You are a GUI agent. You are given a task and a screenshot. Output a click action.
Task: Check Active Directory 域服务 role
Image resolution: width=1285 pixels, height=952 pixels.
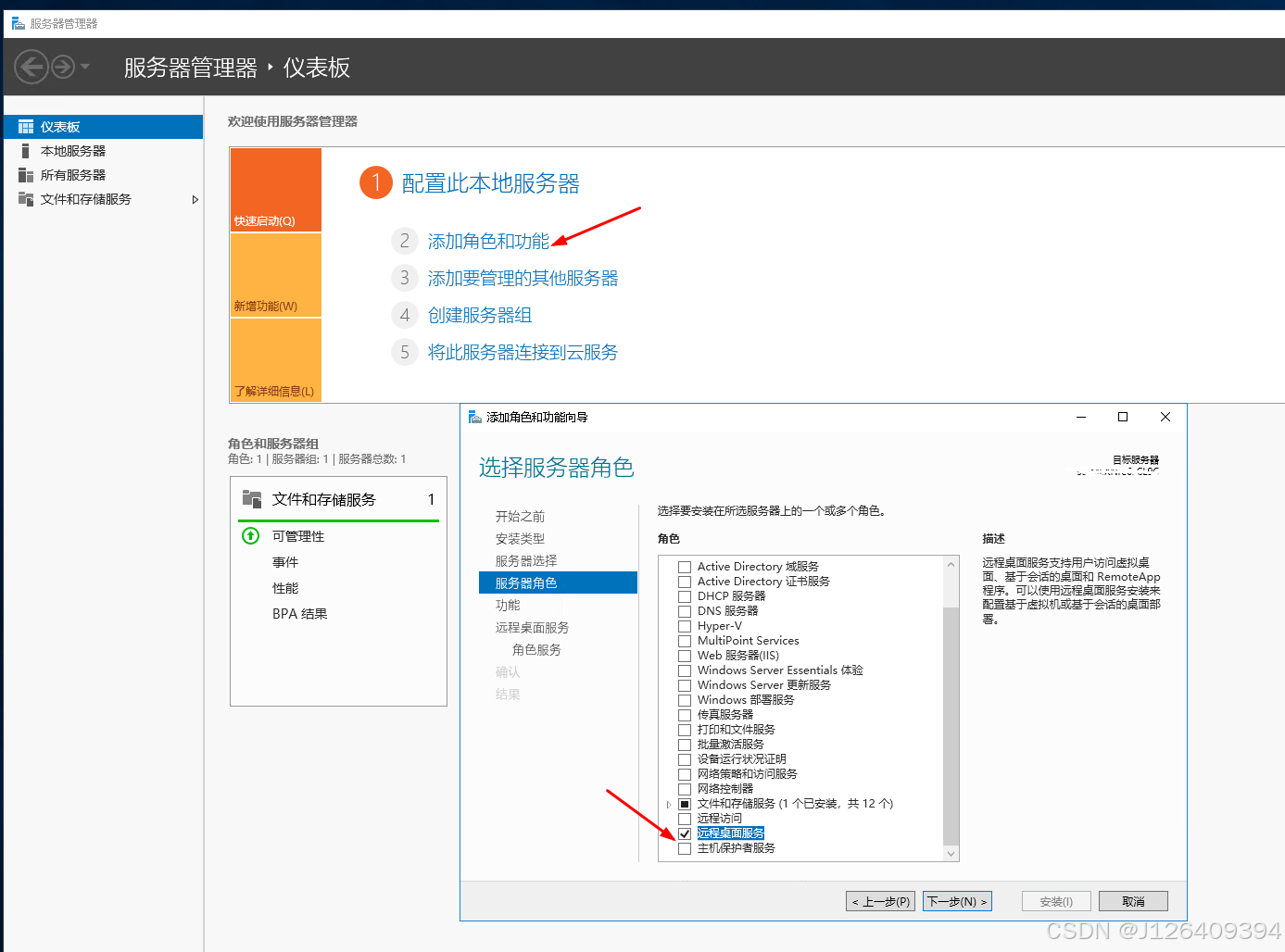click(685, 567)
